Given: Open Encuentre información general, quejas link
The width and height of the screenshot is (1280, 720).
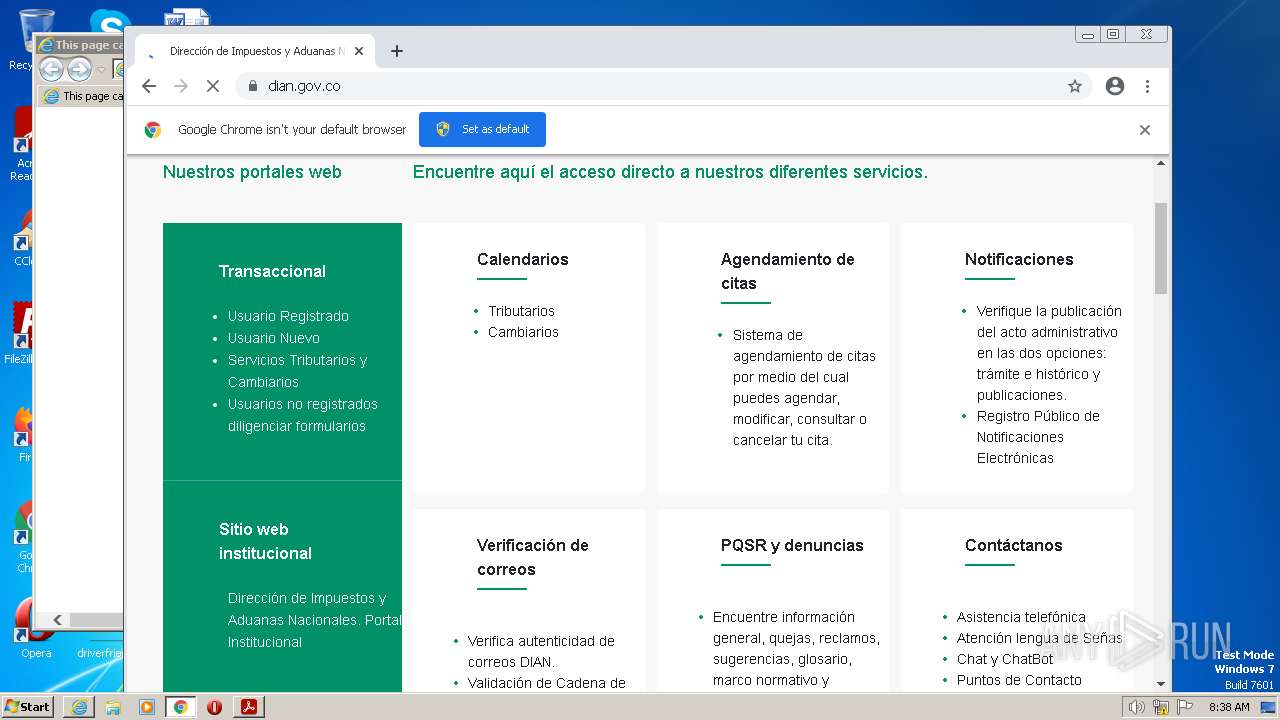Looking at the screenshot, I should click(x=796, y=648).
